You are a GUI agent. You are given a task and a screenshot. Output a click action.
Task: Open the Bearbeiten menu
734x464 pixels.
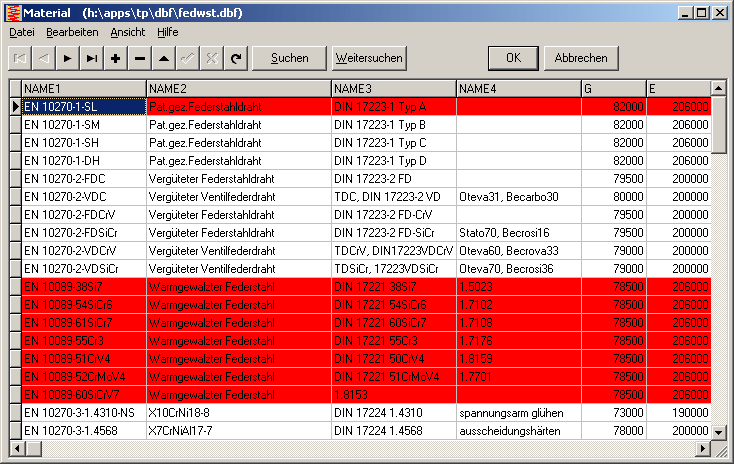(72, 32)
